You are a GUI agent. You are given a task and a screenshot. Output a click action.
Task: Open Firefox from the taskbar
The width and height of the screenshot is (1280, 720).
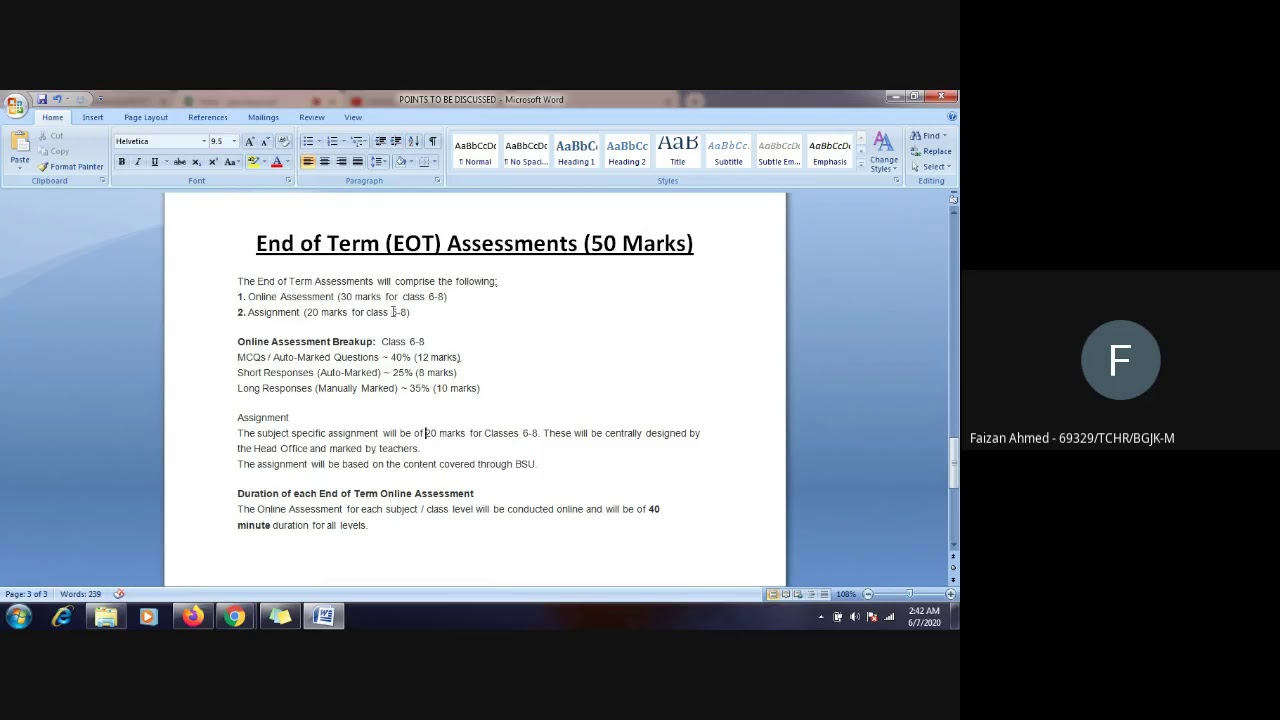[x=192, y=617]
